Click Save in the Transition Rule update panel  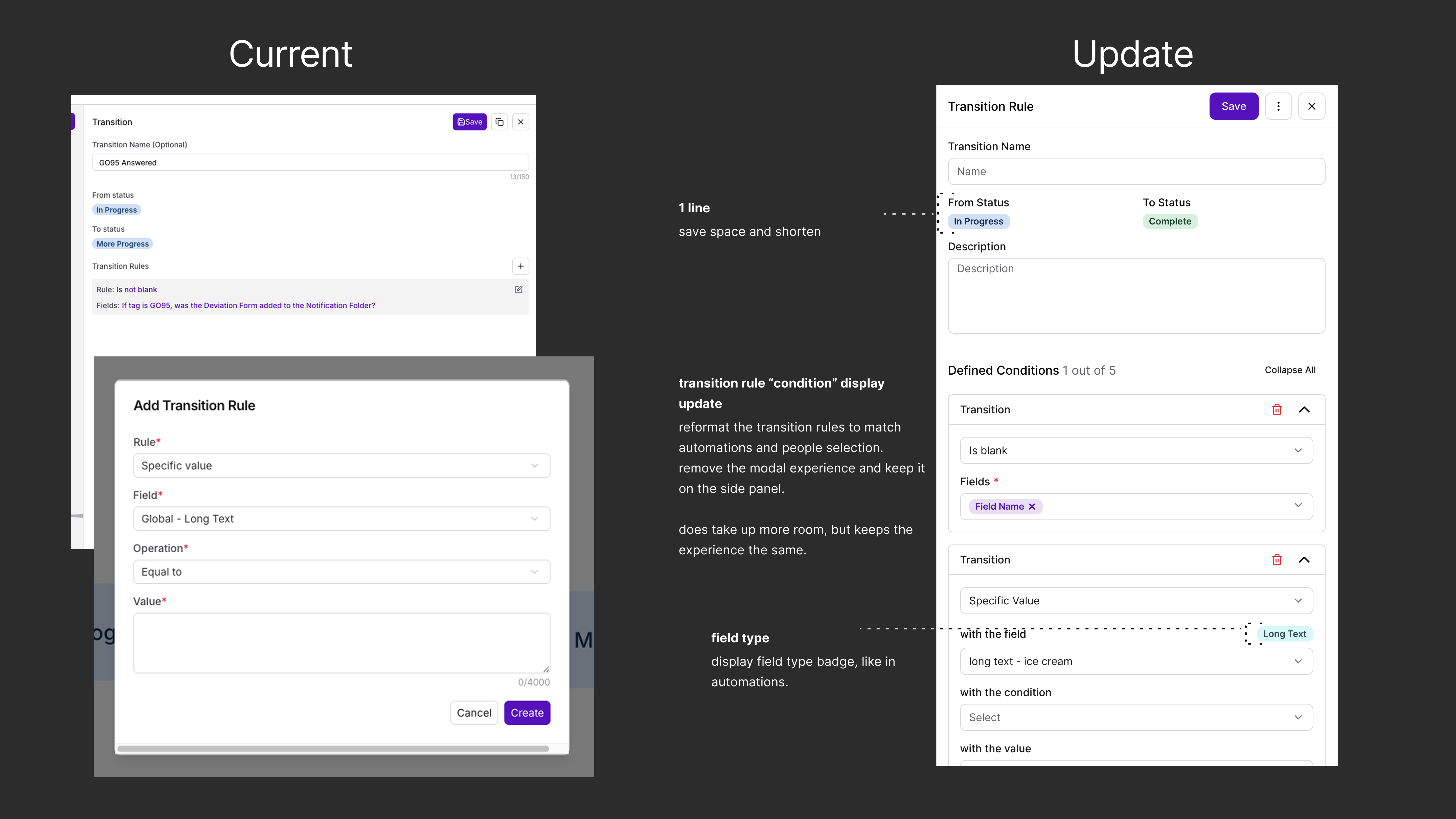click(1234, 106)
